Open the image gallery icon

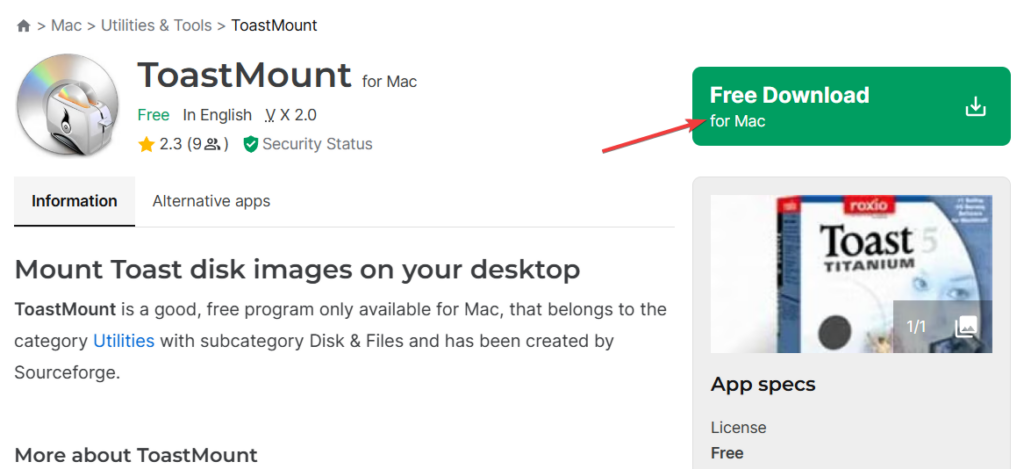pos(966,326)
